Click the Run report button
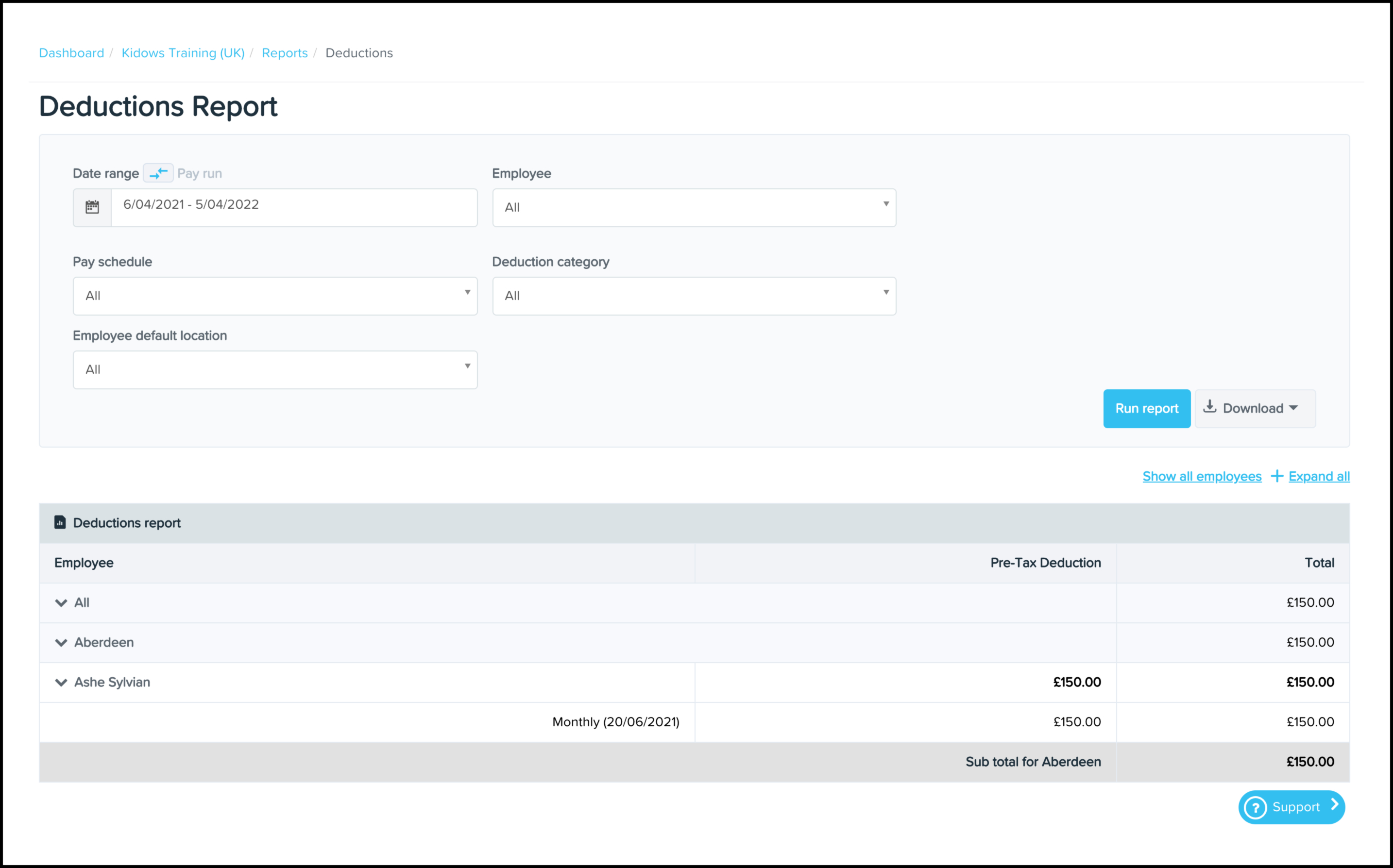The width and height of the screenshot is (1393, 868). click(1146, 408)
